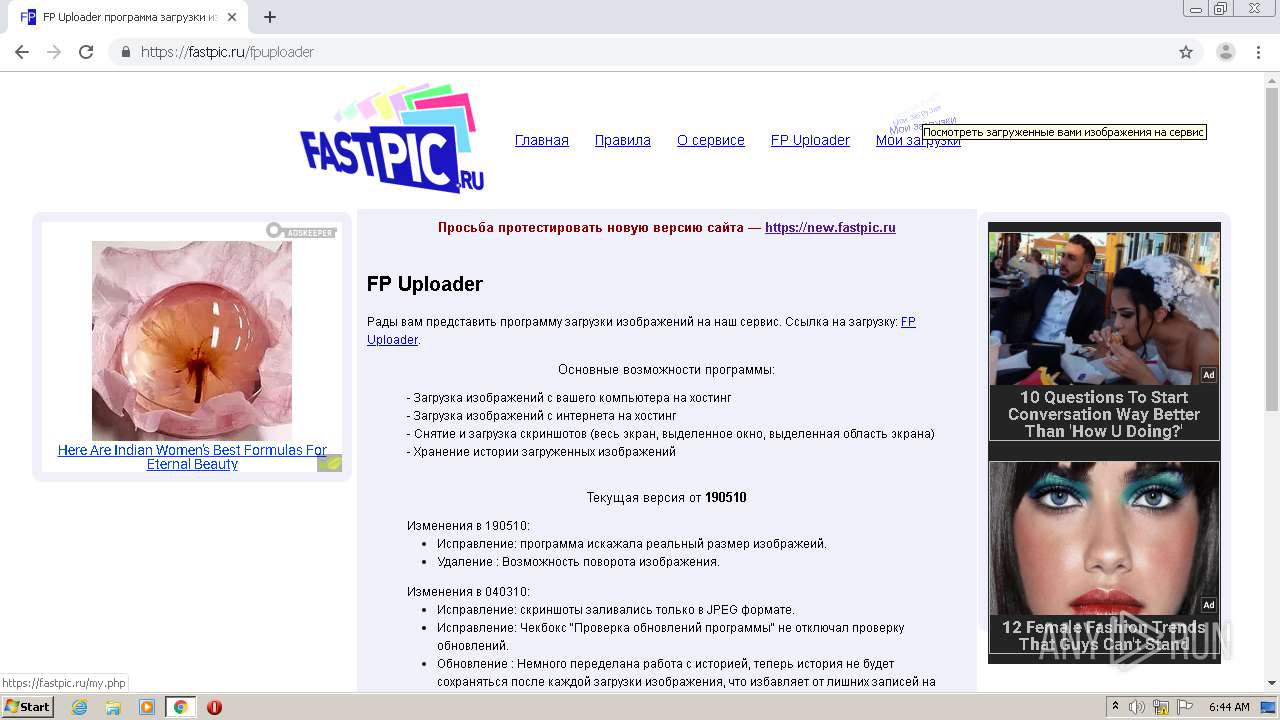
Task: Click red Opera-style taskbar icon
Action: (x=214, y=707)
